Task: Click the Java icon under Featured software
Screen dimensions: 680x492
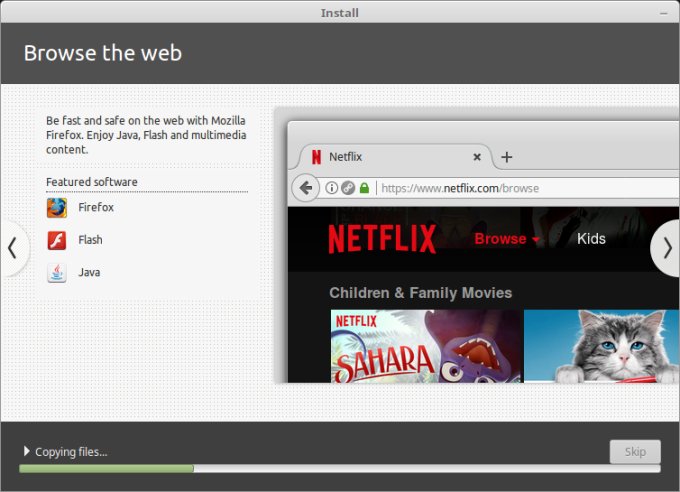Action: click(x=57, y=273)
